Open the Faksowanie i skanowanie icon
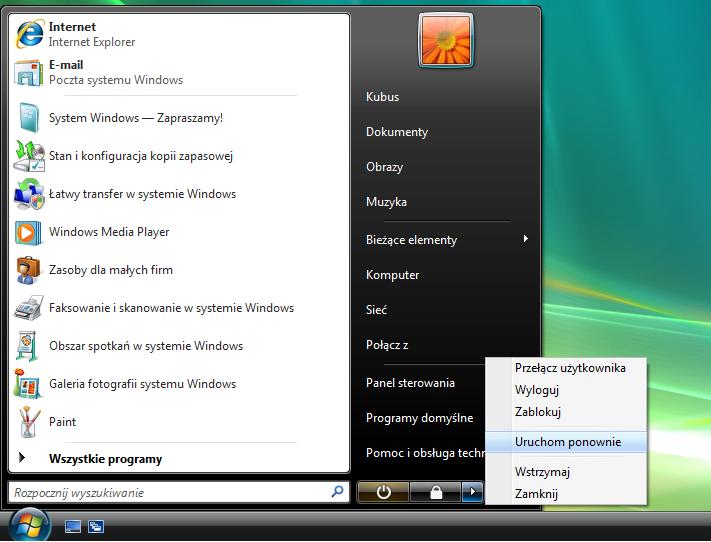The width and height of the screenshot is (711, 542). (x=29, y=308)
